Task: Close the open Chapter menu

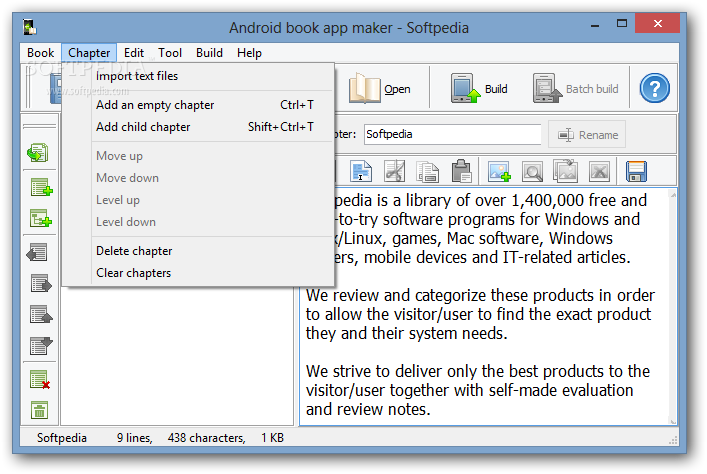Action: 89,53
